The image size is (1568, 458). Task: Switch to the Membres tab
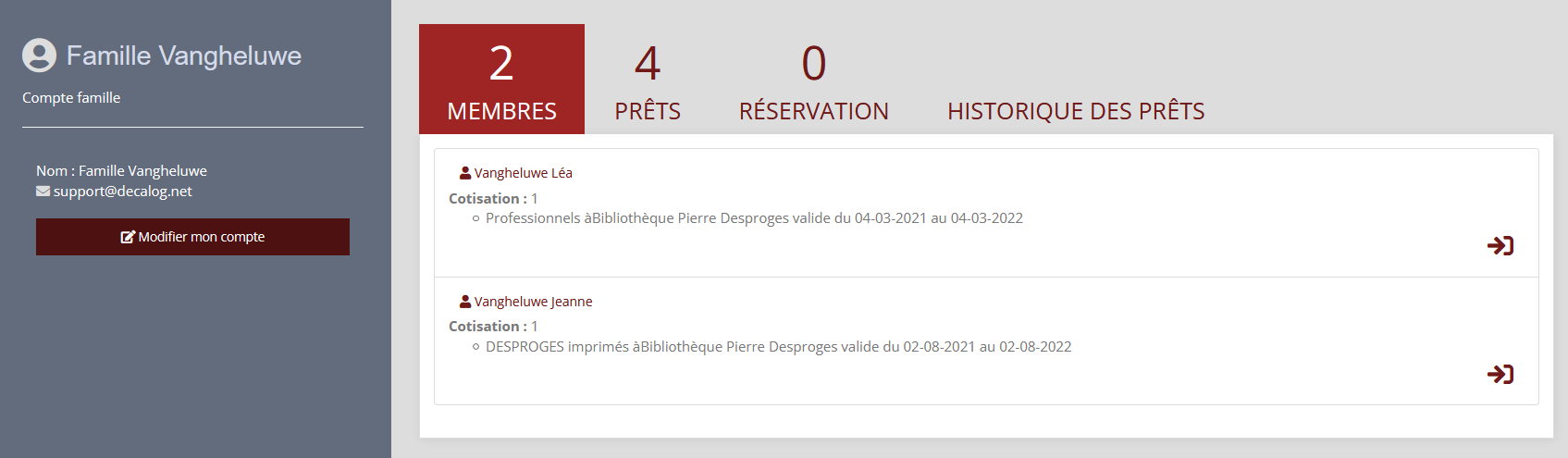[x=501, y=80]
